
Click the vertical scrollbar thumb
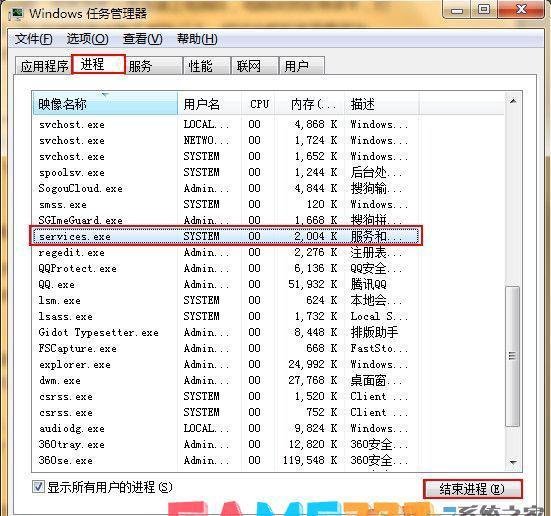tap(512, 356)
